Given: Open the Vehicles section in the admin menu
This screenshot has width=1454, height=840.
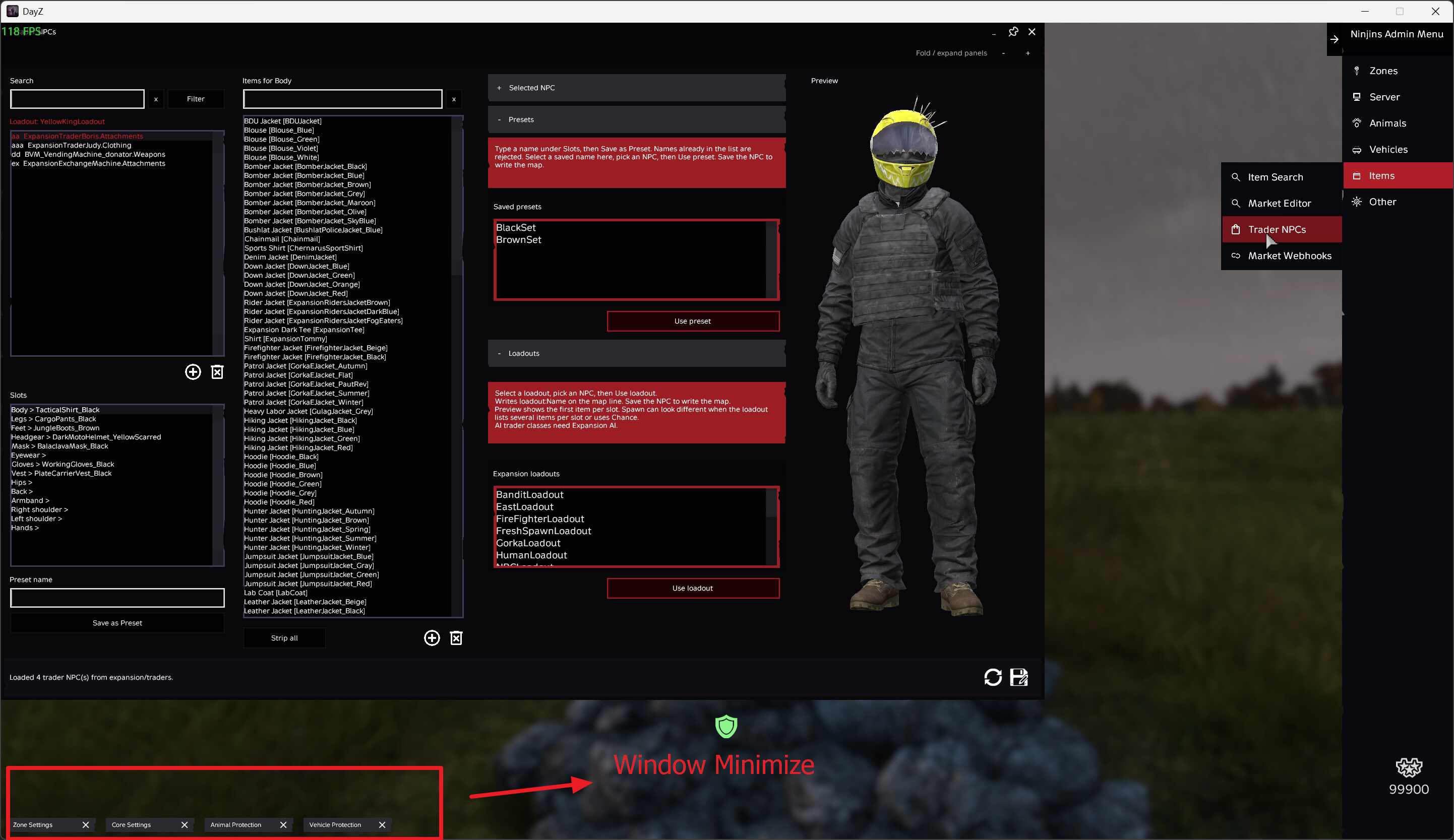Looking at the screenshot, I should [x=1397, y=149].
